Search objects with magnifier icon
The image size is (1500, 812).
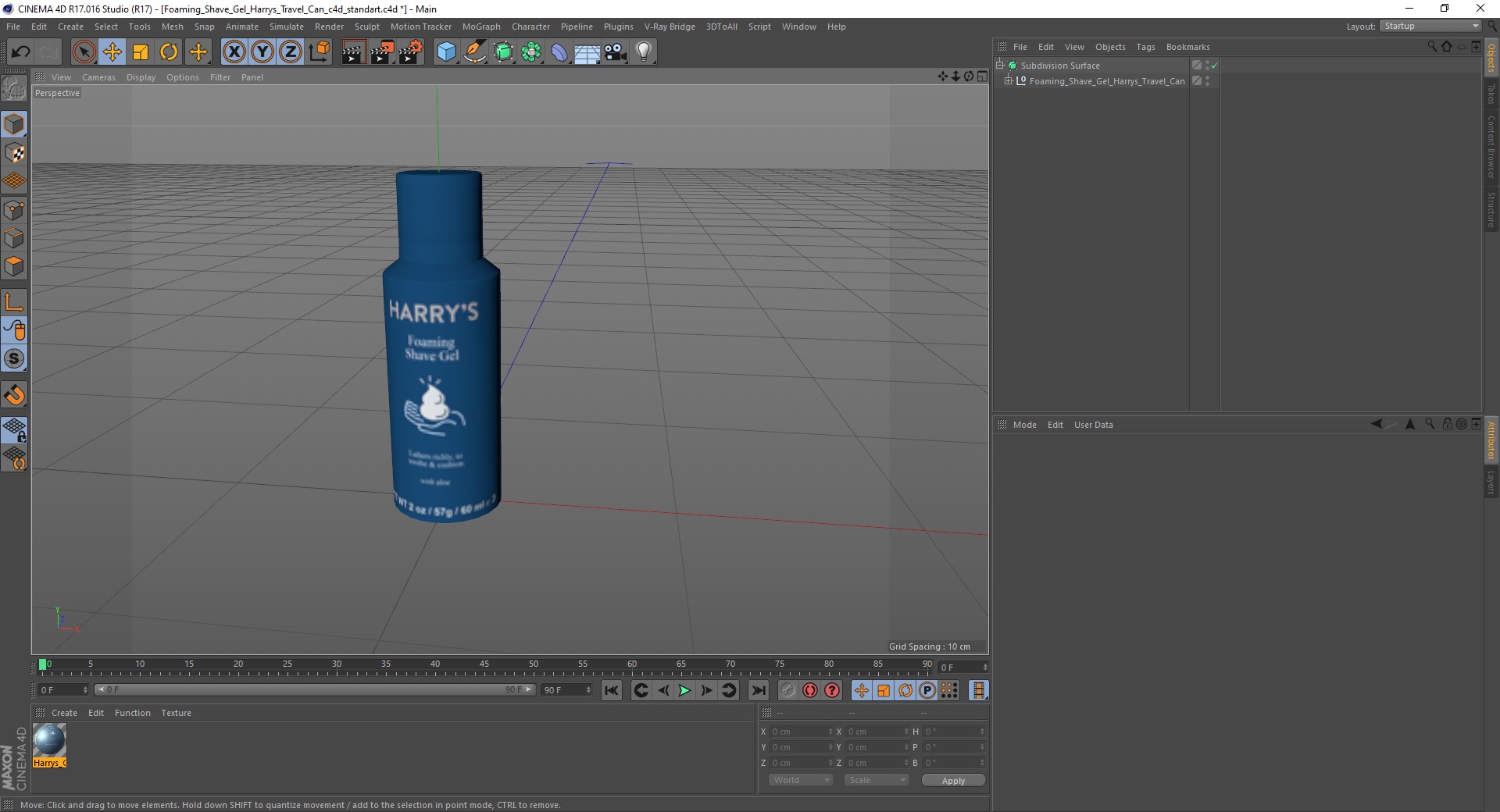pyautogui.click(x=1431, y=47)
